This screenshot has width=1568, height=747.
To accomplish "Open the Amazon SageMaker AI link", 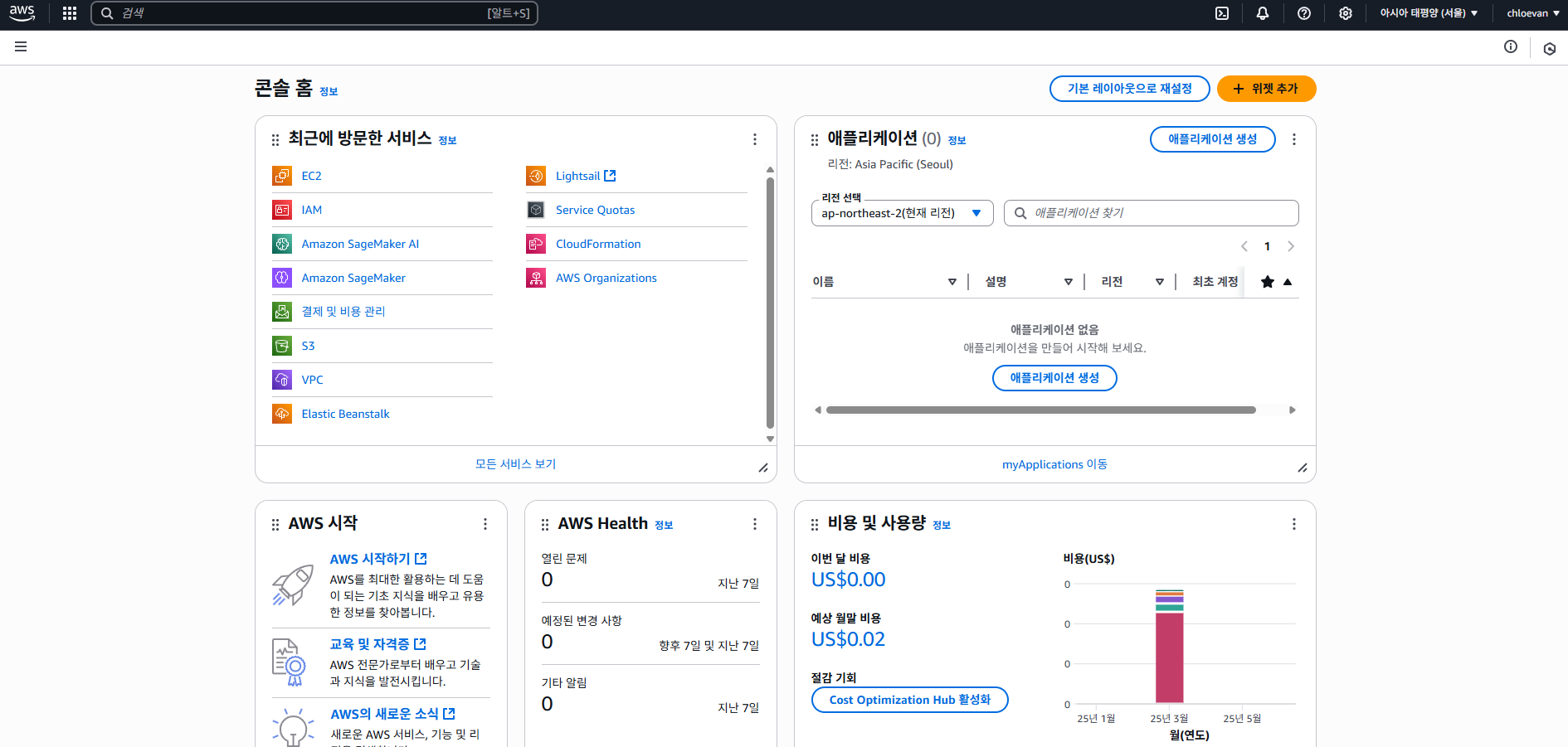I will pyautogui.click(x=360, y=244).
